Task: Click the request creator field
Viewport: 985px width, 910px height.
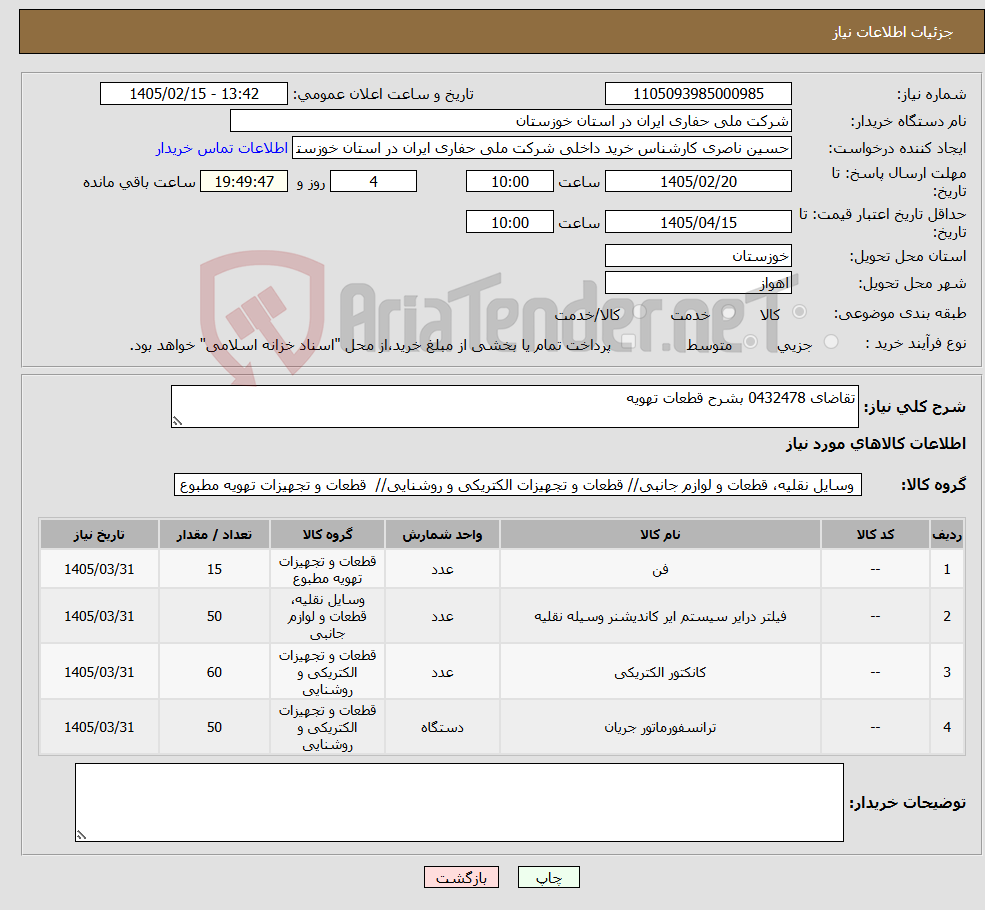Action: (541, 148)
